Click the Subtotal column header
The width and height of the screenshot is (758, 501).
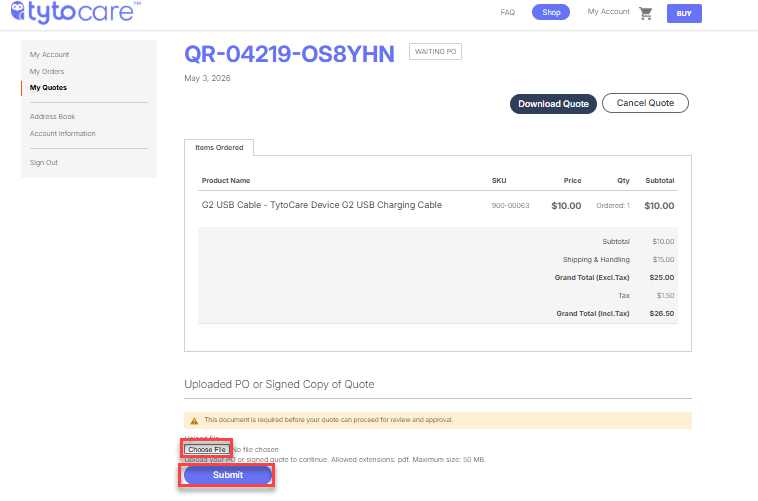tap(659, 180)
